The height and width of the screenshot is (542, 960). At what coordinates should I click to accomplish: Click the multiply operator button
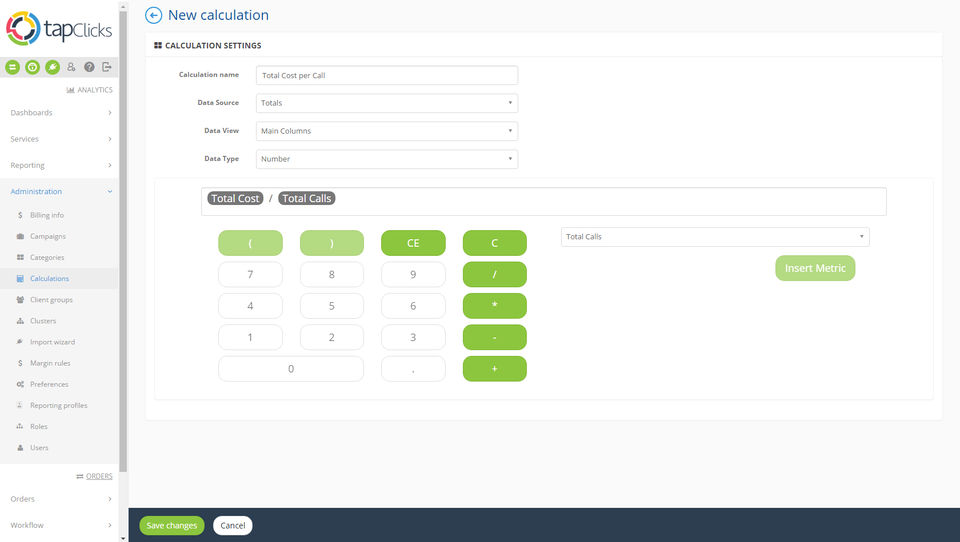point(495,306)
